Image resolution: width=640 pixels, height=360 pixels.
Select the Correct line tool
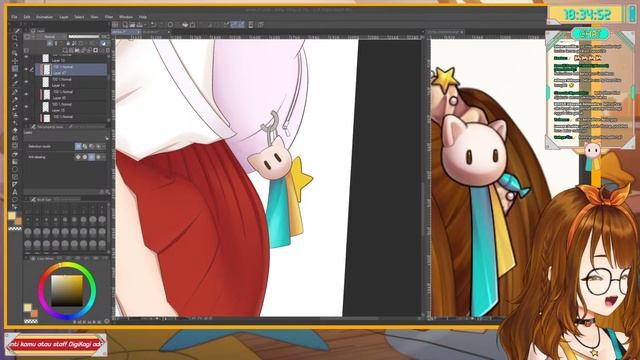[x=15, y=207]
